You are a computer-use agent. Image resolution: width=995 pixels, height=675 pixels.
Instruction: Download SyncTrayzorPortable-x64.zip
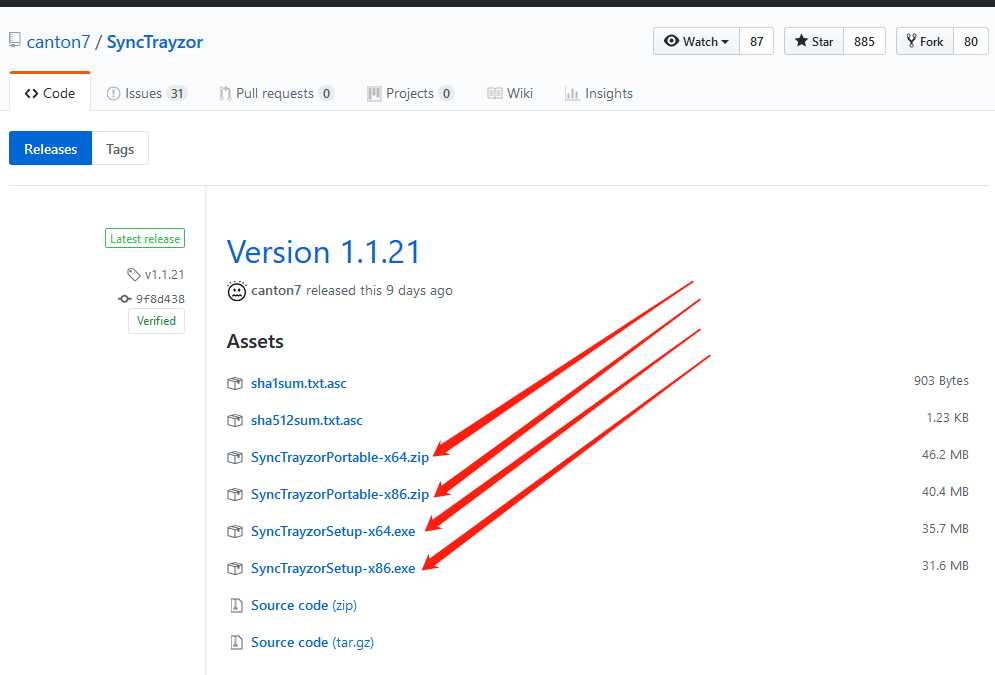click(340, 457)
